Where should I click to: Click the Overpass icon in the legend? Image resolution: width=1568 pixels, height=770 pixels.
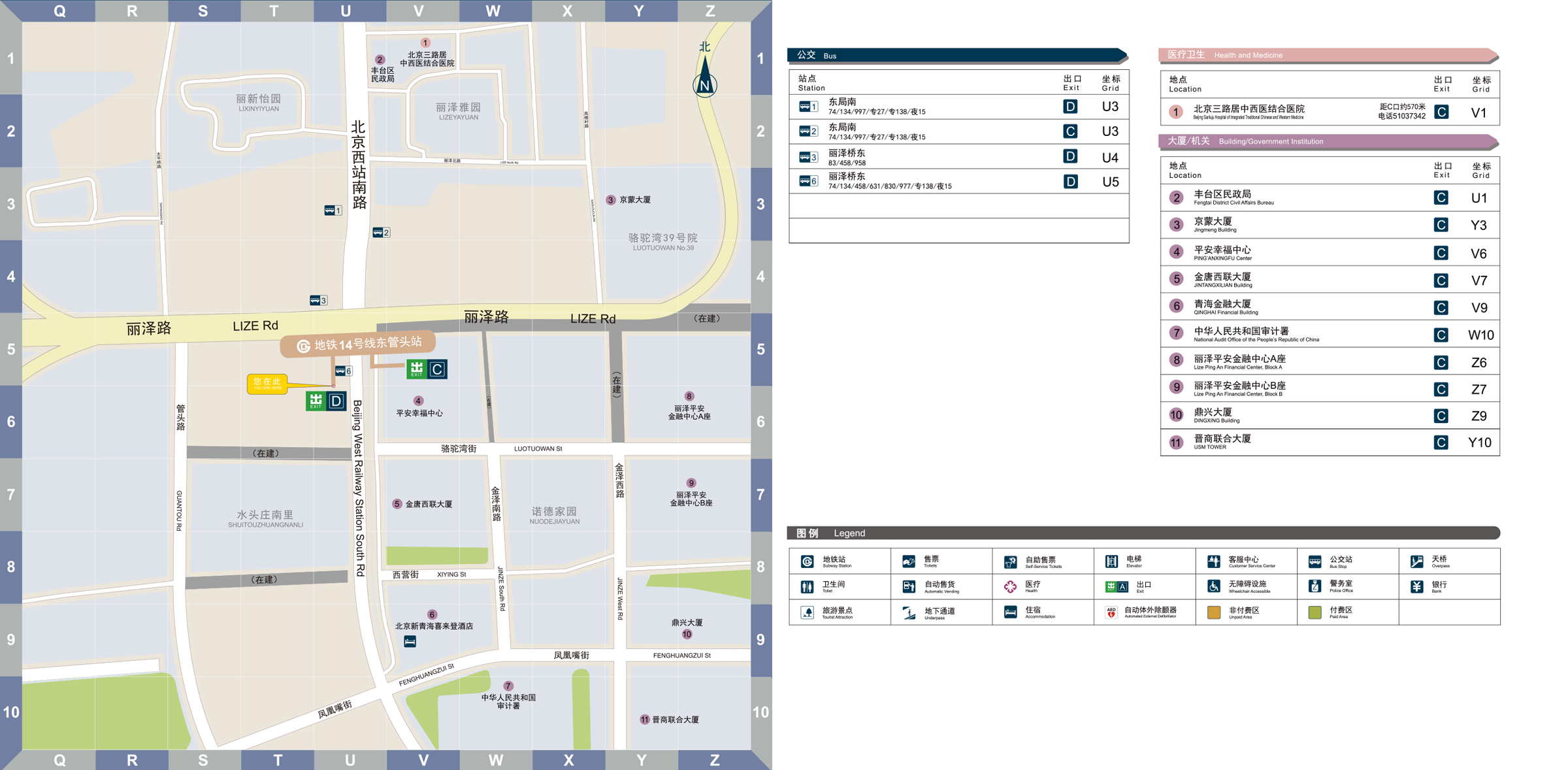pyautogui.click(x=1417, y=561)
